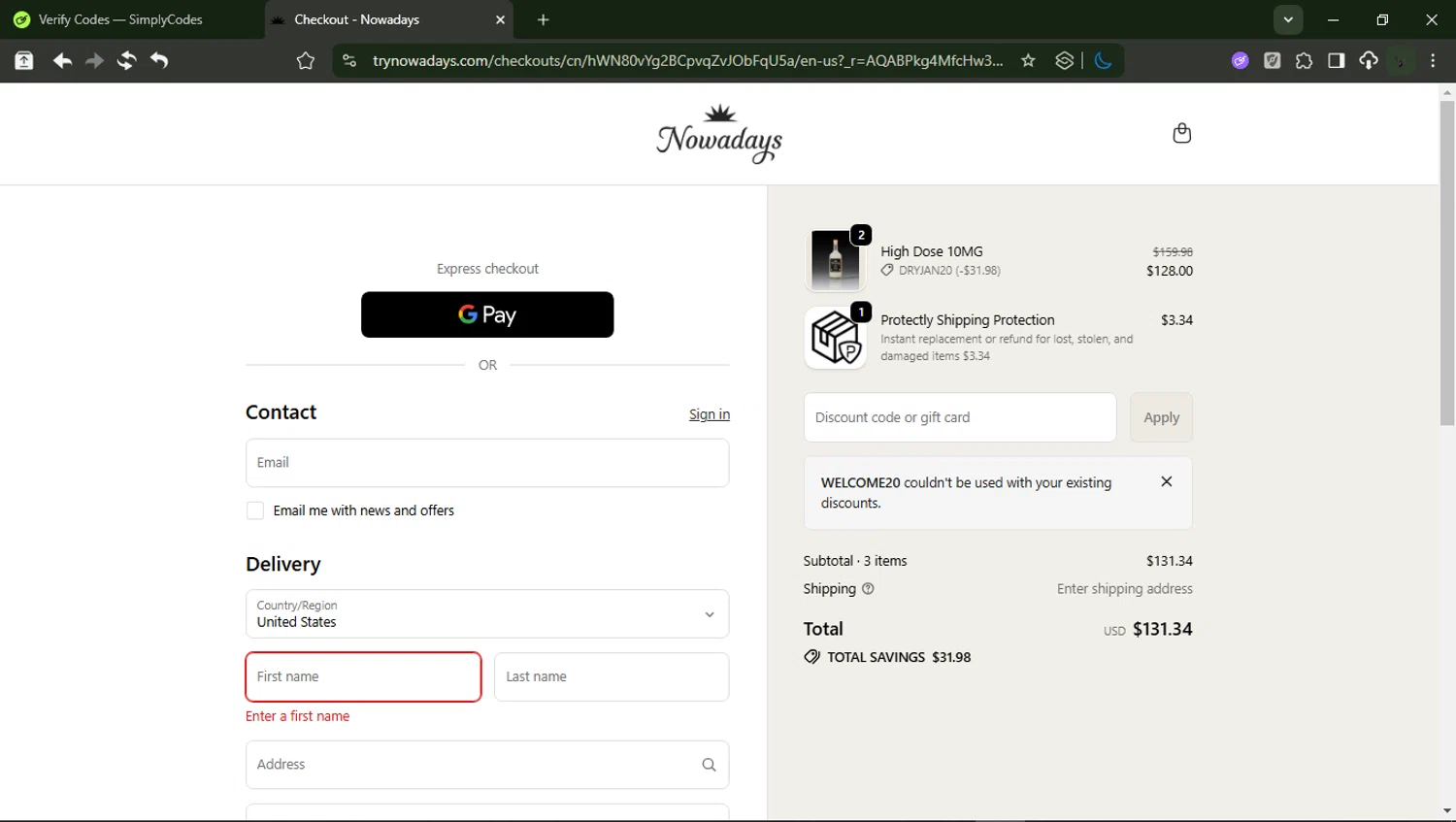Close the Checkout - Nowadays tab

coord(500,19)
